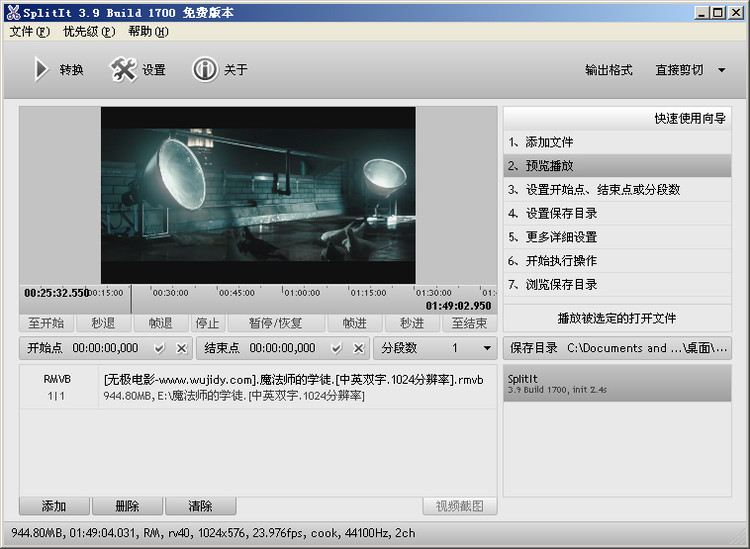Confirm the 开始点 start point checkmark

point(159,348)
